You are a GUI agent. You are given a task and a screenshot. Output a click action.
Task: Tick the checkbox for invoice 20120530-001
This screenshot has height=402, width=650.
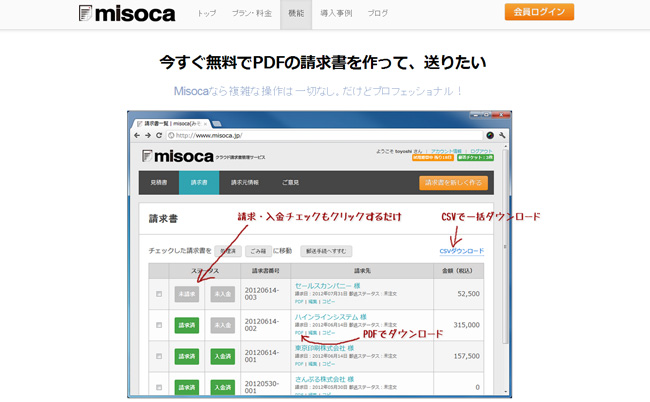pos(159,387)
